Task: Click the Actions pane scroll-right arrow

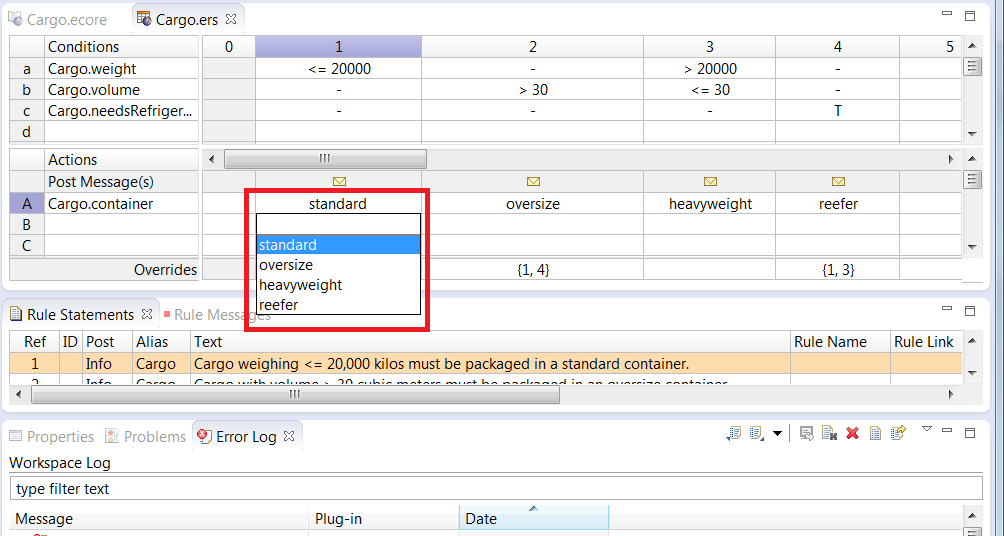Action: pyautogui.click(x=951, y=158)
